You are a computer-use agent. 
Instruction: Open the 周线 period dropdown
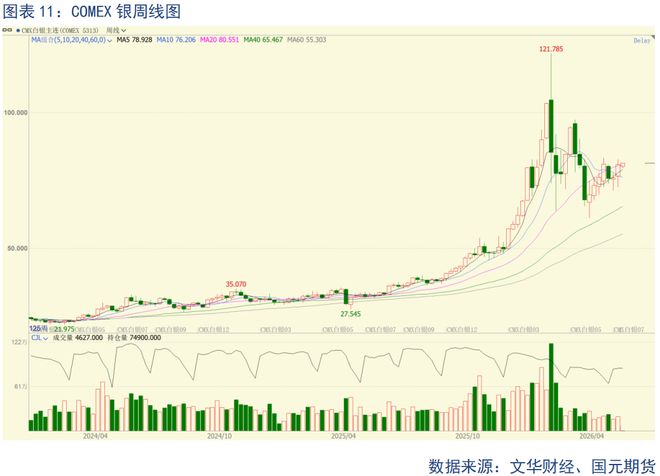(116, 30)
